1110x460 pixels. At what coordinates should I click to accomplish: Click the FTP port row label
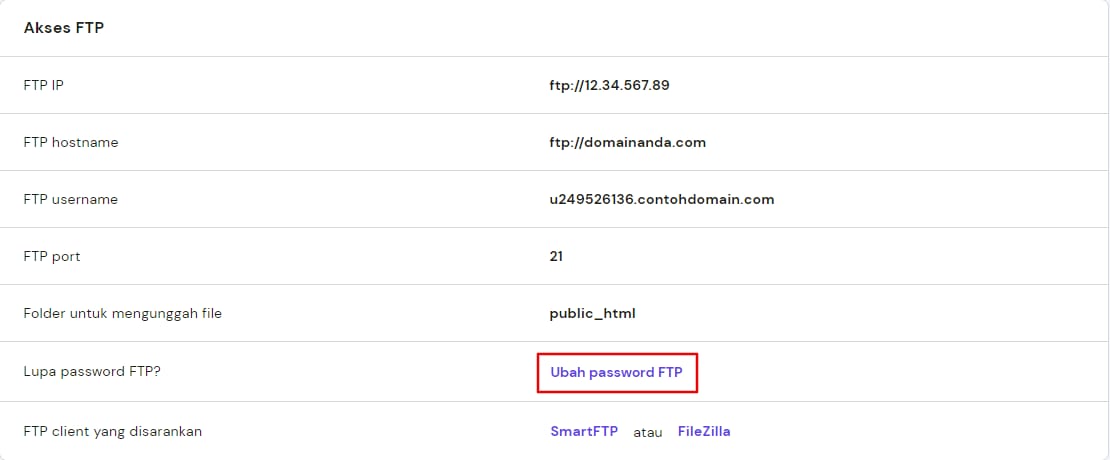click(52, 256)
